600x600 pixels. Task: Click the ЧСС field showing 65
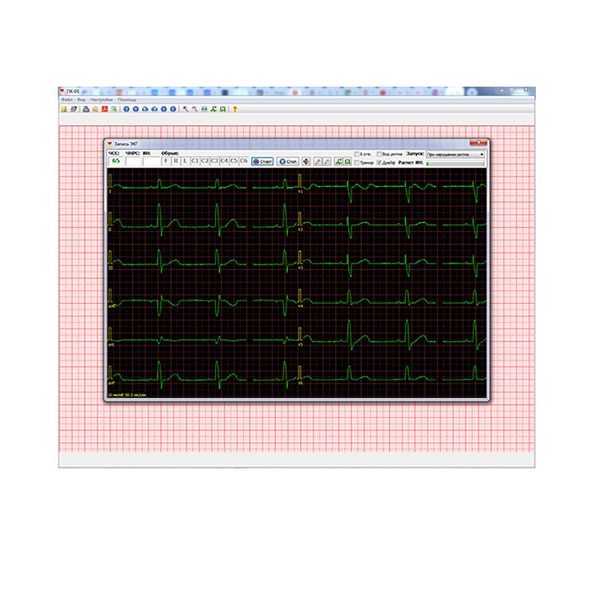tap(116, 161)
